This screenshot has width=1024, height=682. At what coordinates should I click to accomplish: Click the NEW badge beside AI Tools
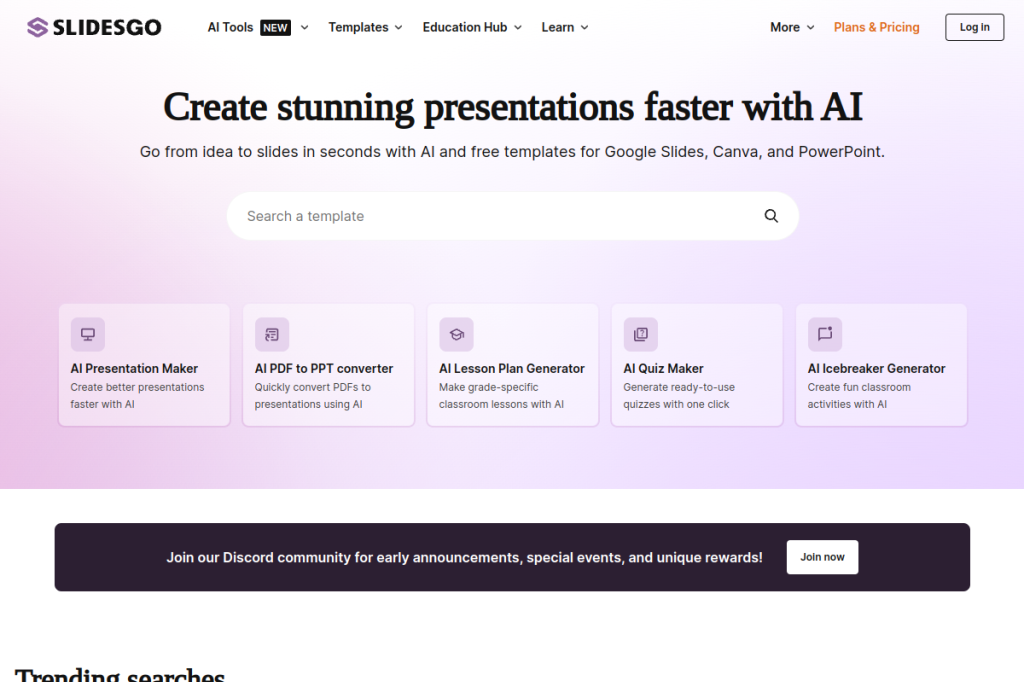tap(276, 27)
